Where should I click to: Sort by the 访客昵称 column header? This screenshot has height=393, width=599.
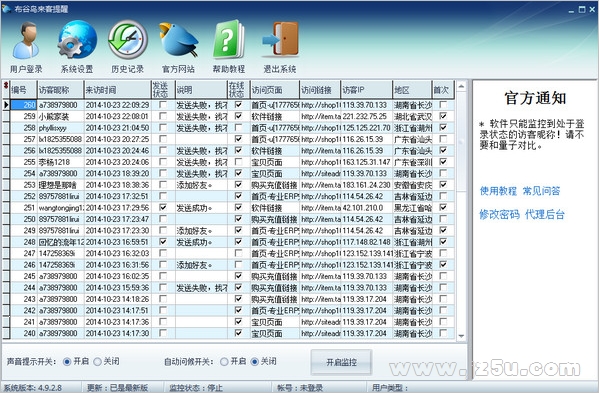click(60, 90)
